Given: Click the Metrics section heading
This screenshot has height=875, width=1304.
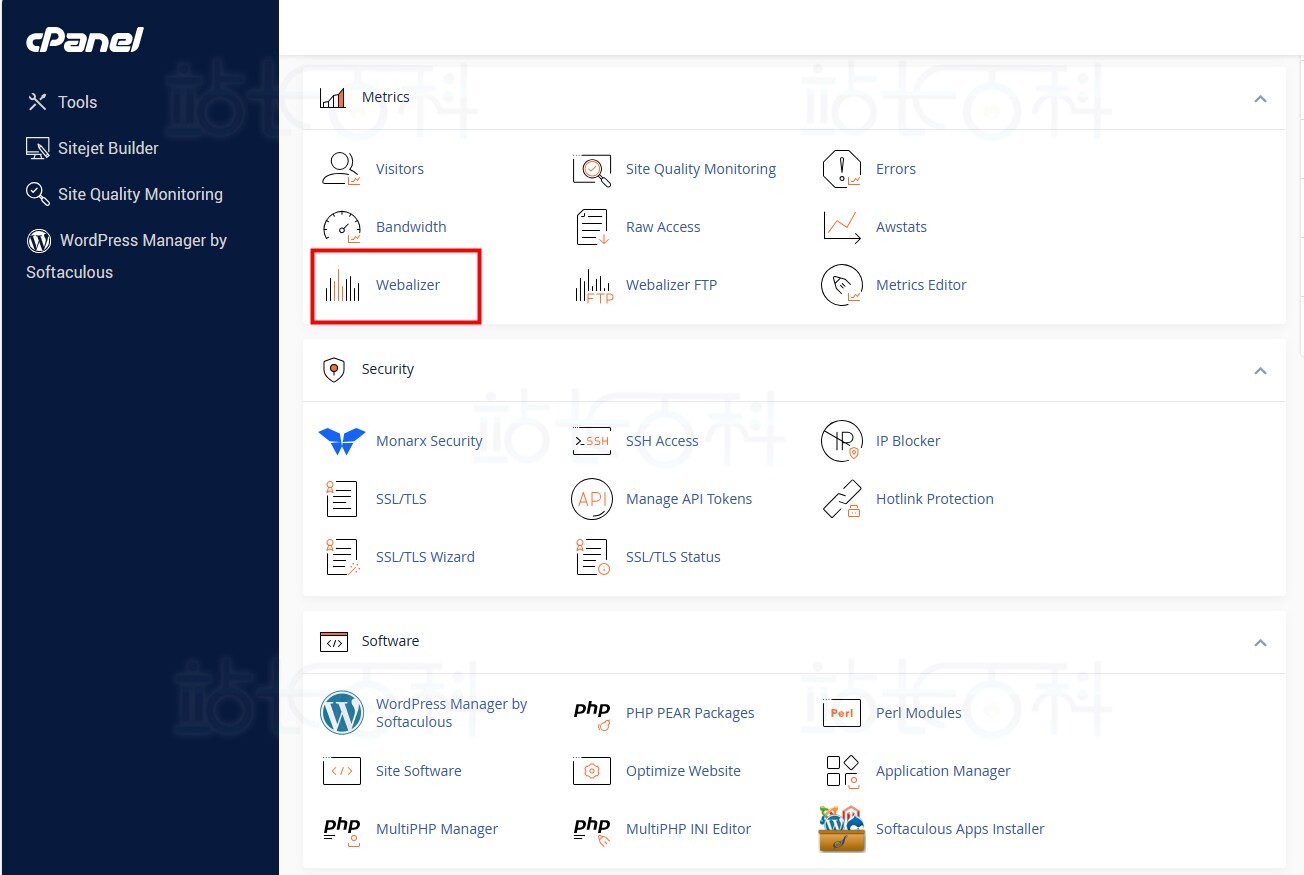Looking at the screenshot, I should (x=386, y=97).
